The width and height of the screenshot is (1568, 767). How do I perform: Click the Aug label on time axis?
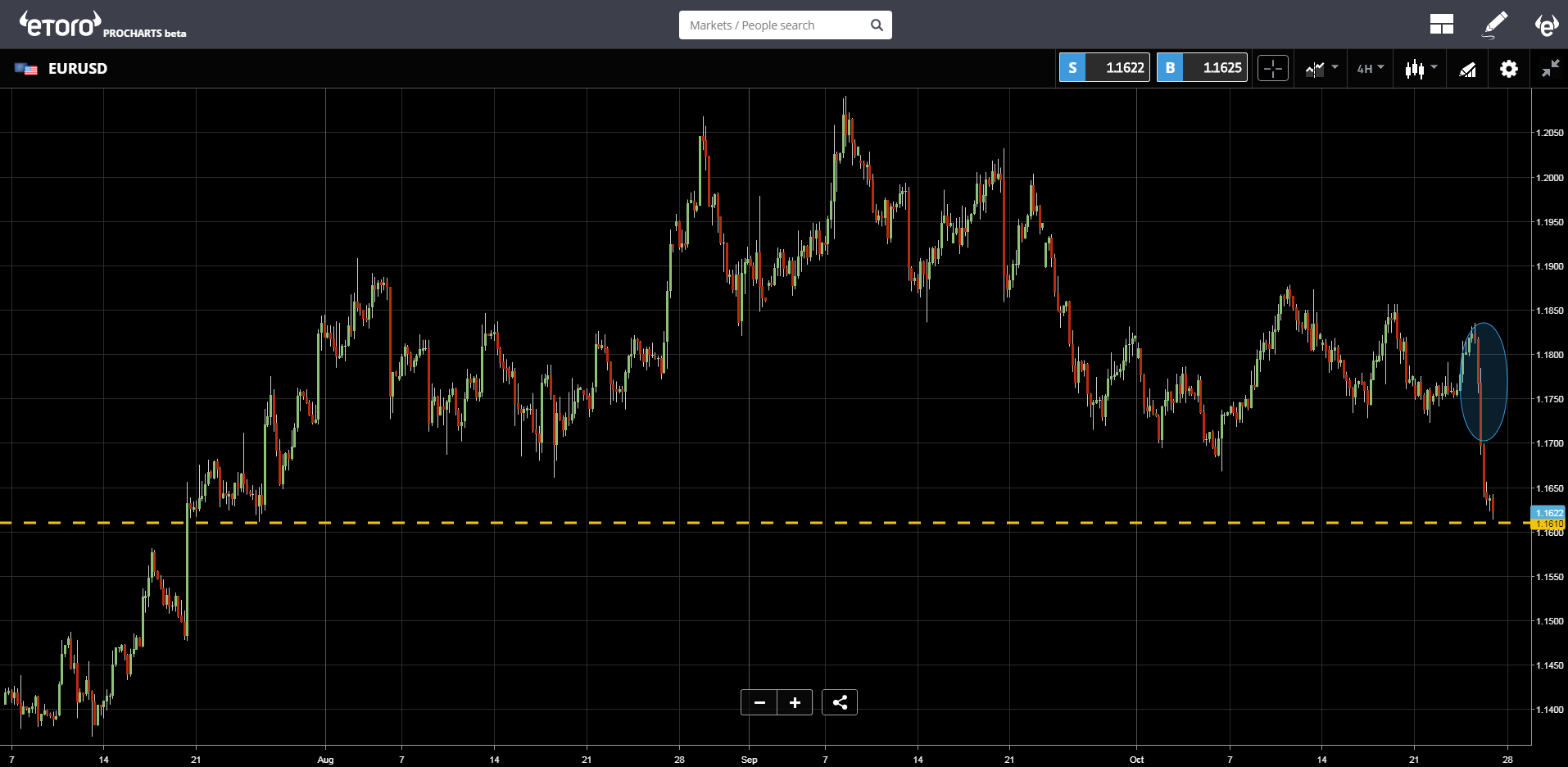click(325, 760)
